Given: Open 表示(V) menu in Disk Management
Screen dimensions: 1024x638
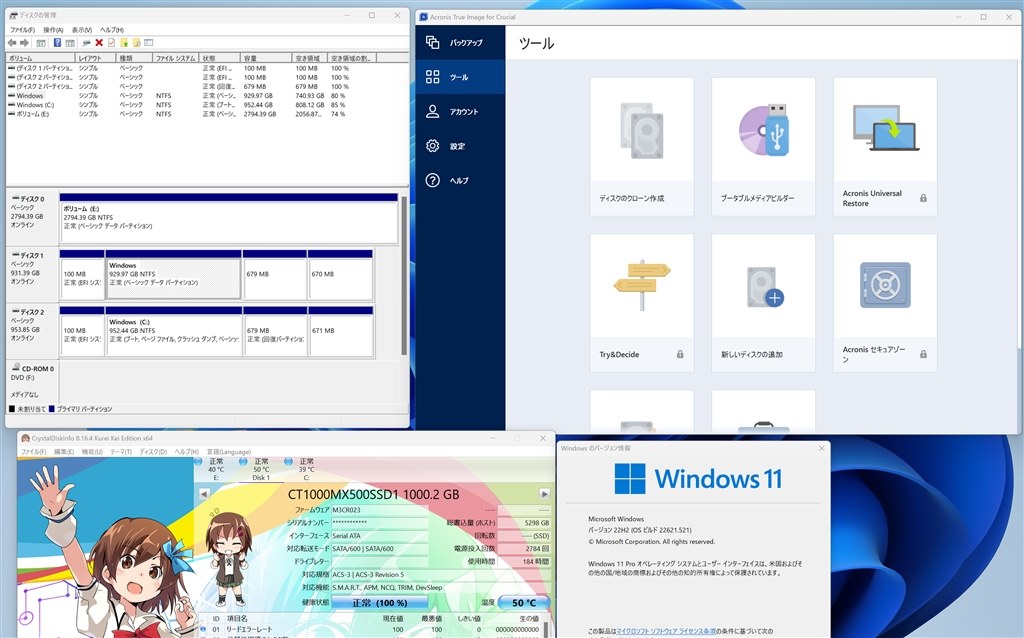Looking at the screenshot, I should (x=82, y=30).
